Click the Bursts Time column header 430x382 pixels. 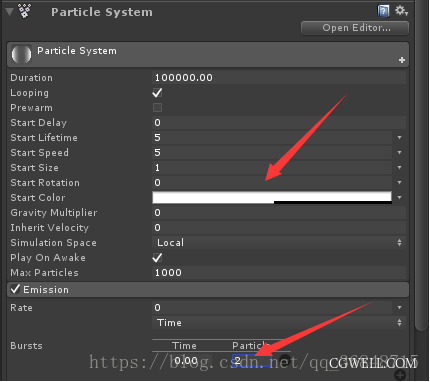[184, 346]
